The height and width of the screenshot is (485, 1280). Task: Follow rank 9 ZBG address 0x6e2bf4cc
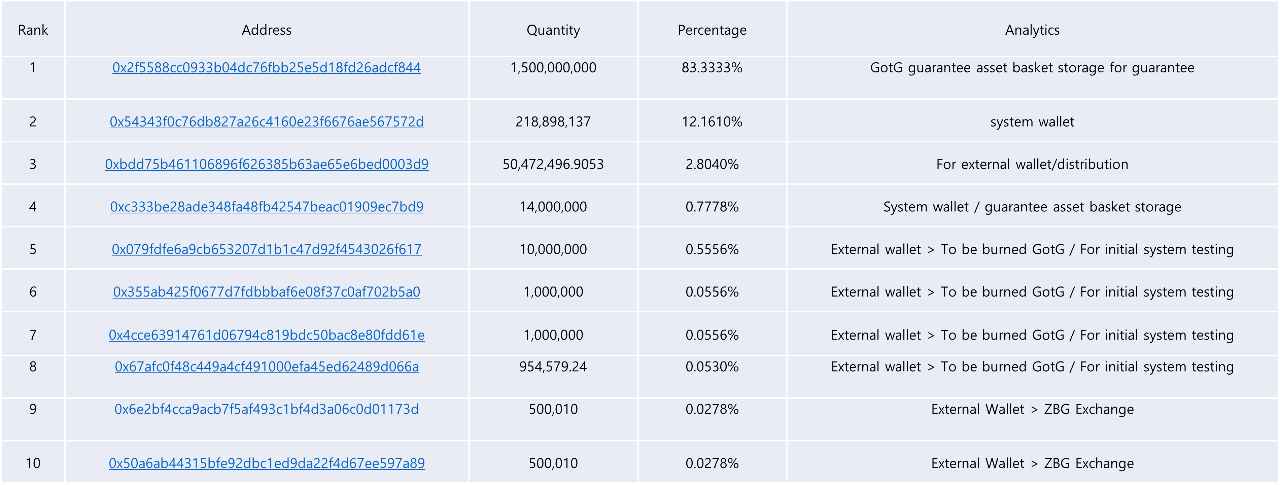tap(266, 409)
